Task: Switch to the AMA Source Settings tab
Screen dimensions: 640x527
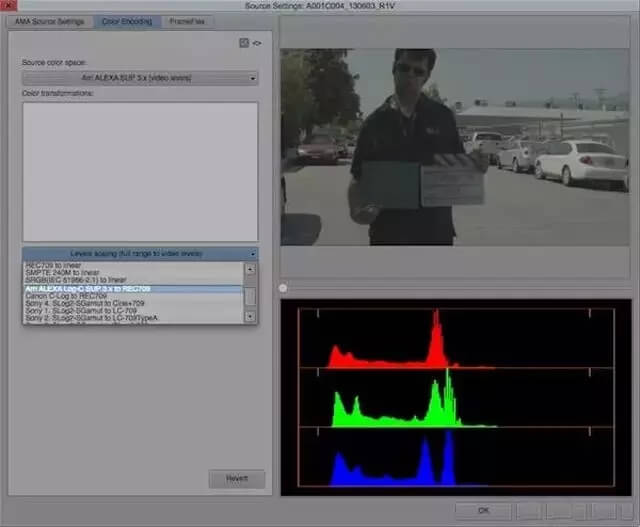Action: pos(49,21)
